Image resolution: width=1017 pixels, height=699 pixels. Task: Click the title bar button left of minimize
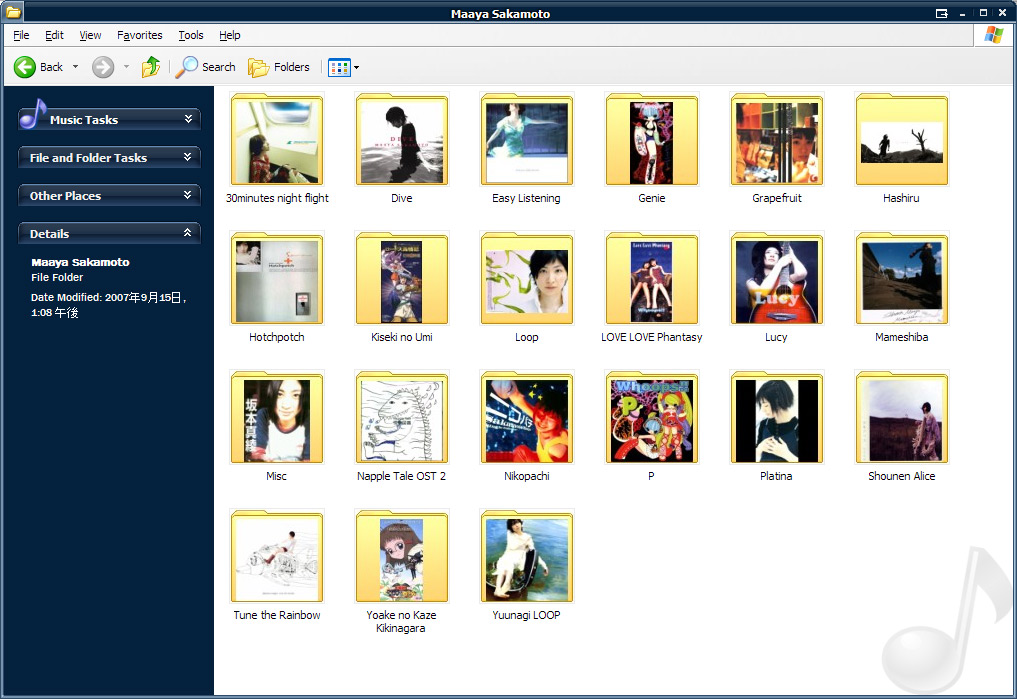(x=942, y=13)
